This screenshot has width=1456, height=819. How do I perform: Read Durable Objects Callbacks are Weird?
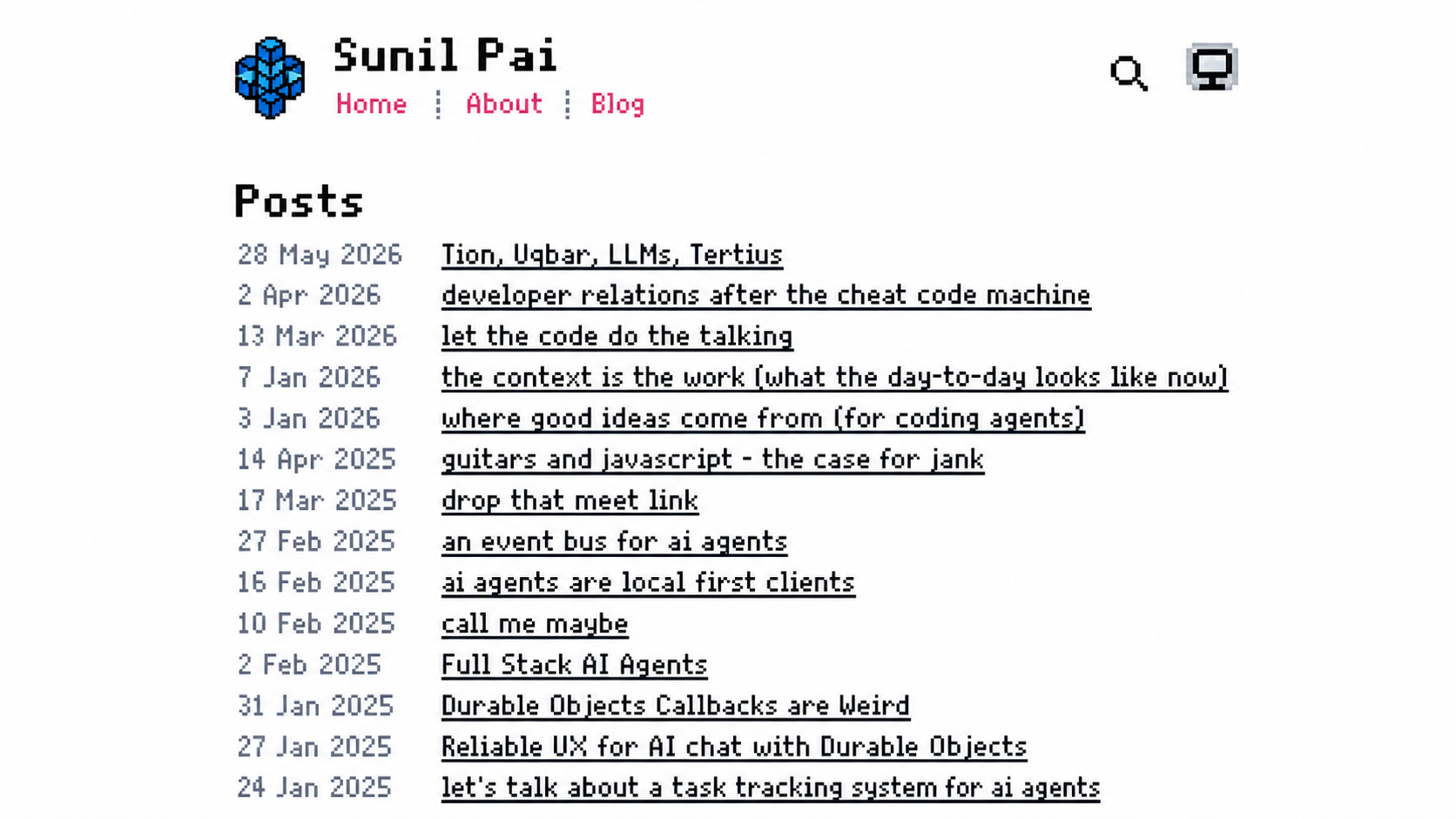pyautogui.click(x=675, y=706)
